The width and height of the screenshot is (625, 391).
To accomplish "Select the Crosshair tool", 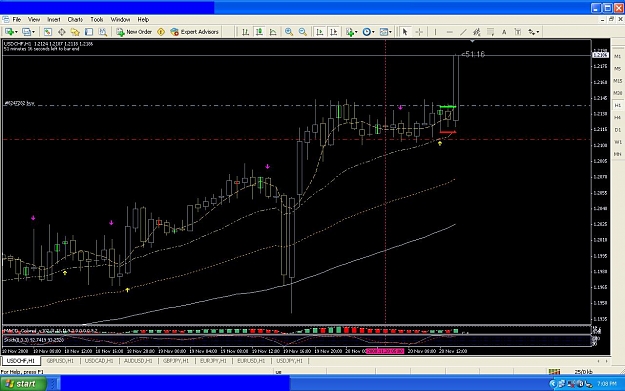I will point(419,32).
